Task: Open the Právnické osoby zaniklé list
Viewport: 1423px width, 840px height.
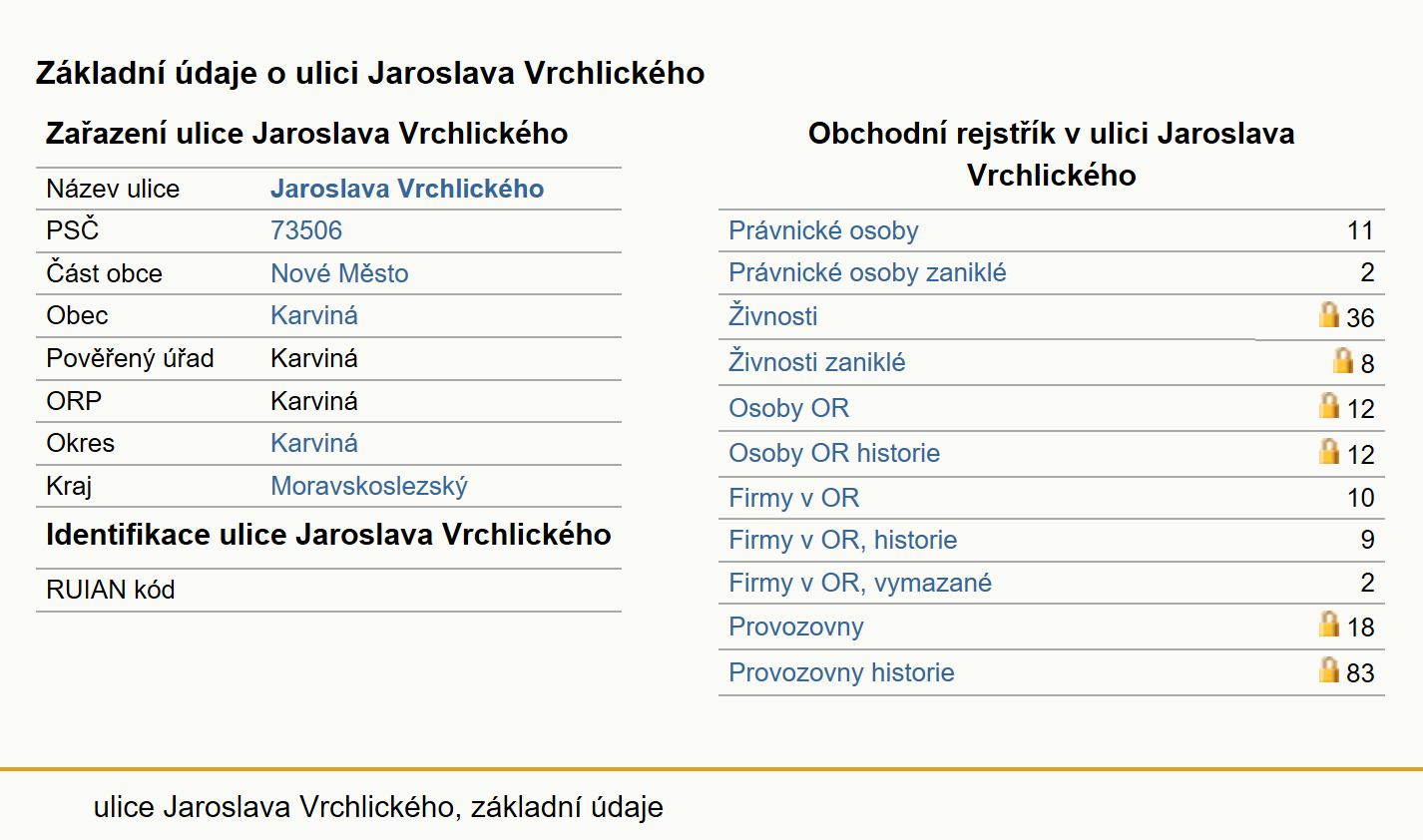Action: (x=867, y=272)
